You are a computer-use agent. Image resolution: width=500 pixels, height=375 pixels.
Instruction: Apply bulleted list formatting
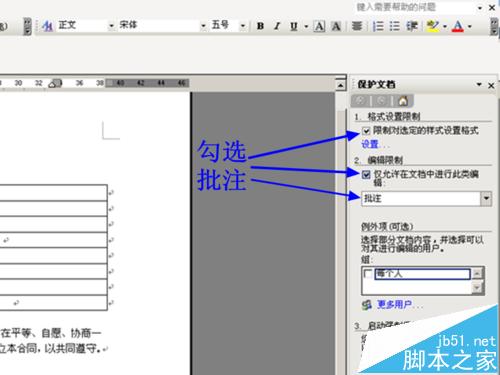click(395, 26)
